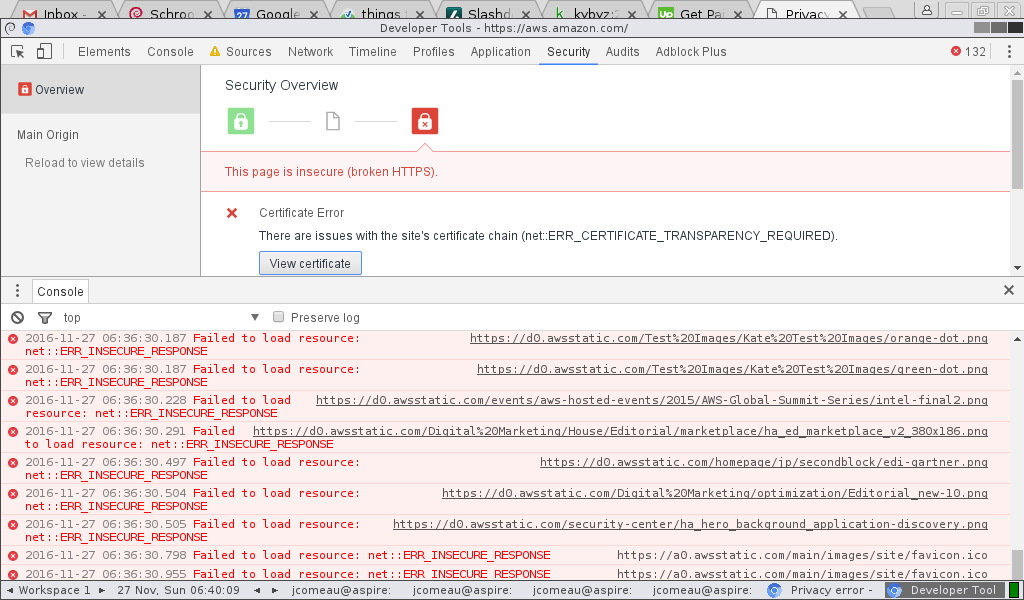The height and width of the screenshot is (600, 1024).
Task: Click "This page is insecure (broken HTTPS)." text
Action: 331,172
